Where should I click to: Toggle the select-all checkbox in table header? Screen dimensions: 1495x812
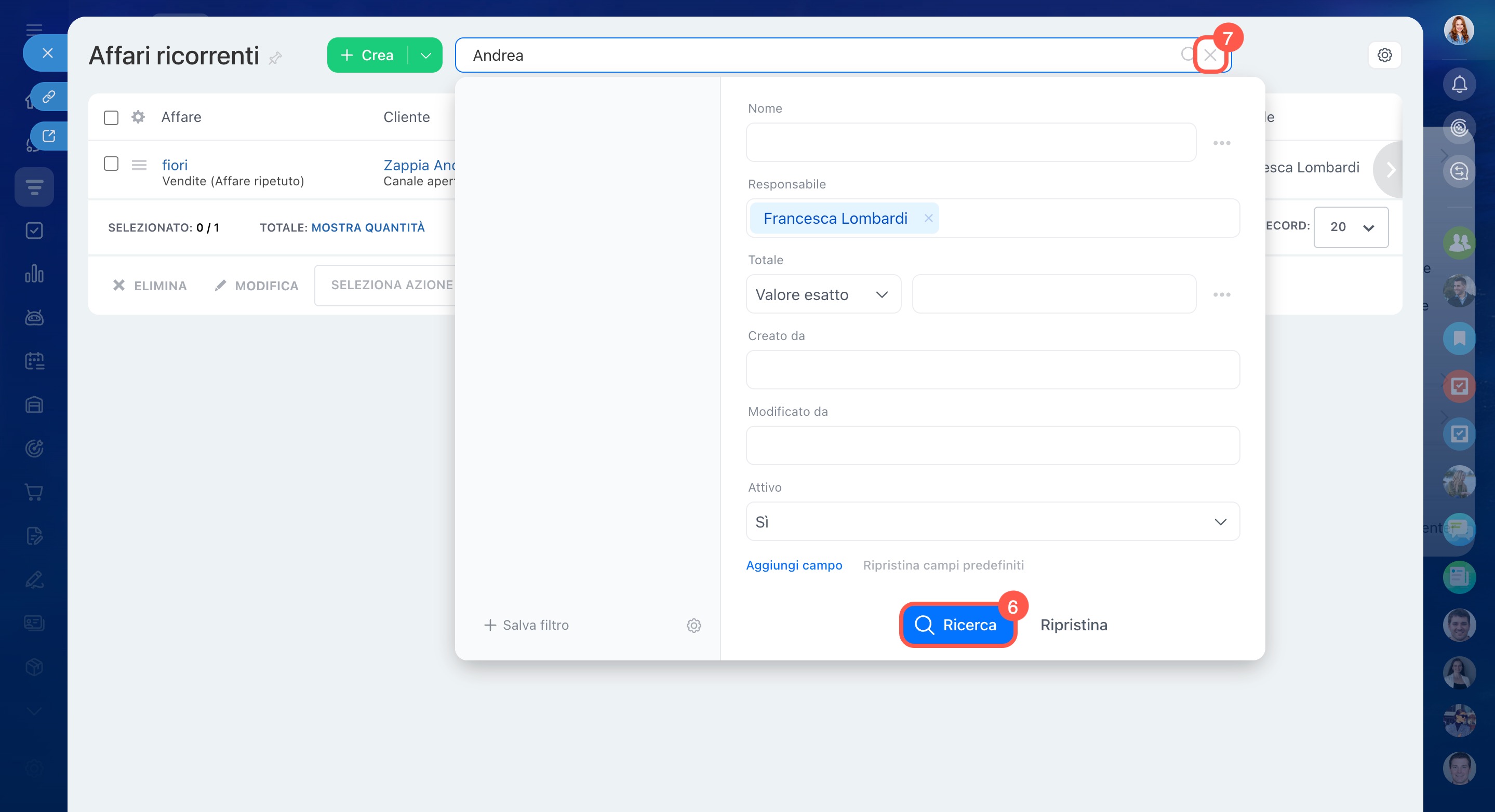[111, 118]
